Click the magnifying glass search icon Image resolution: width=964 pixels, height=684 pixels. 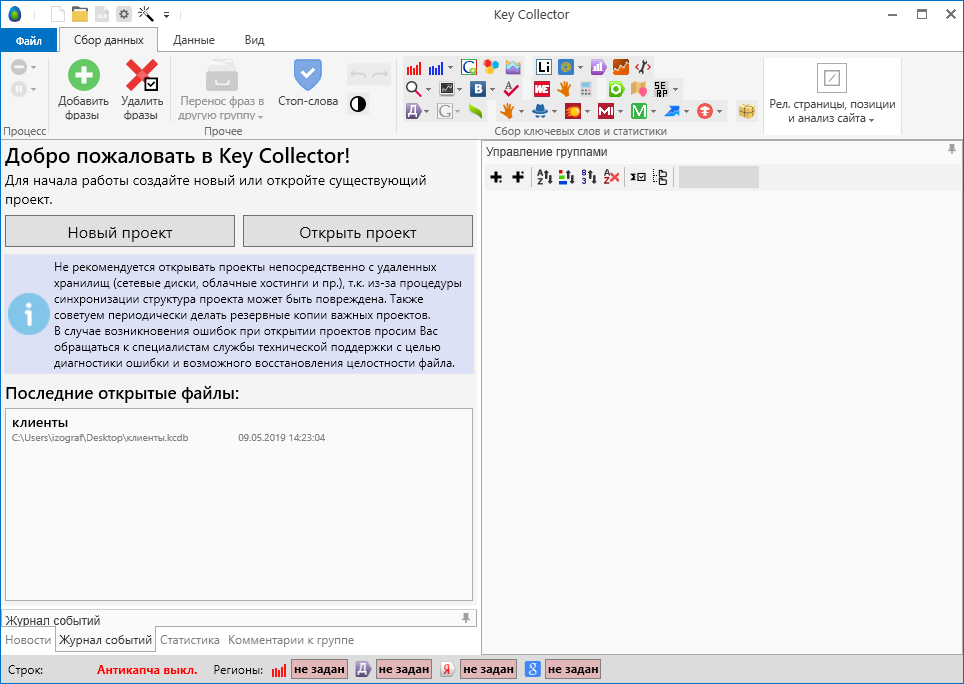pyautogui.click(x=414, y=89)
